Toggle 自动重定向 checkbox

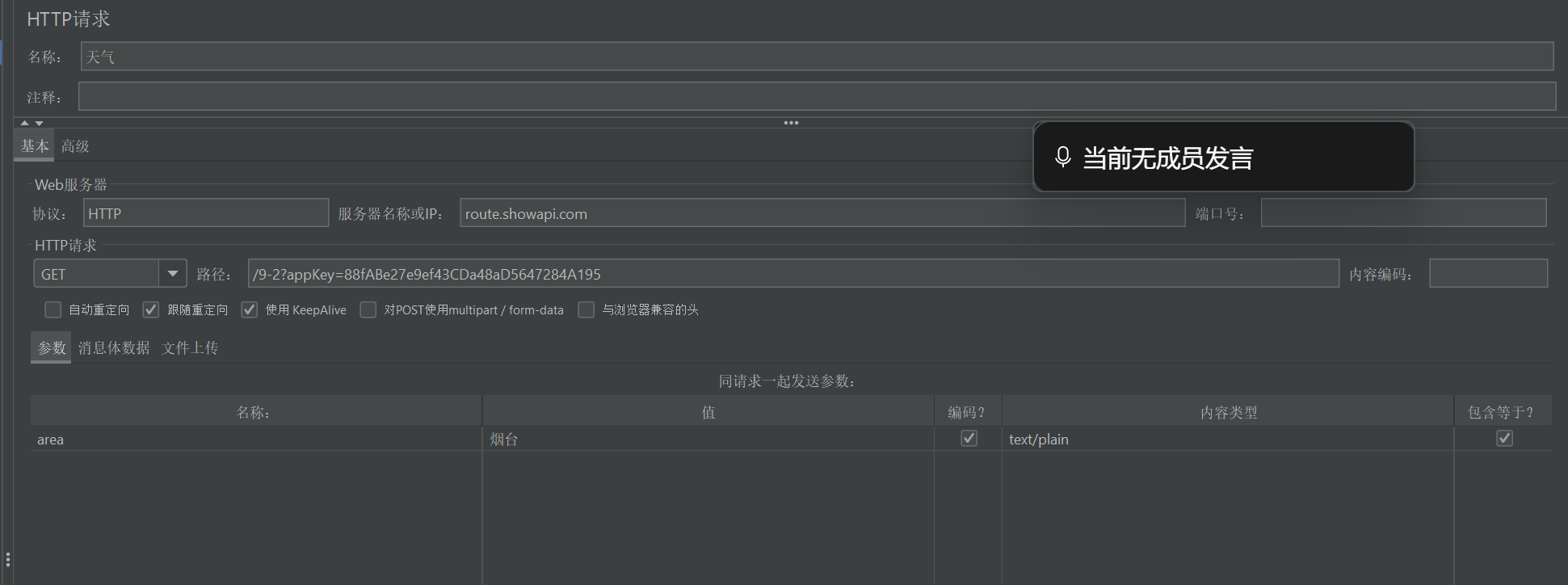(53, 309)
